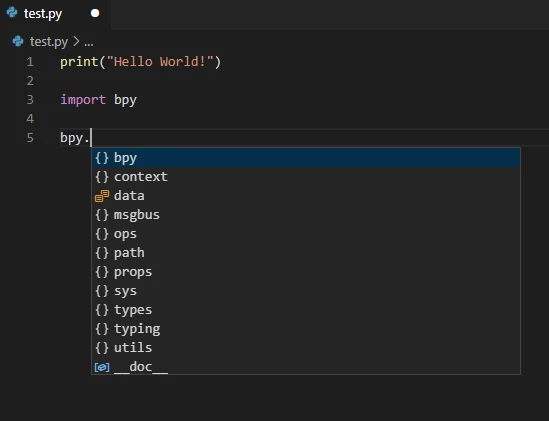
Task: Select the typing completion item
Action: point(306,329)
